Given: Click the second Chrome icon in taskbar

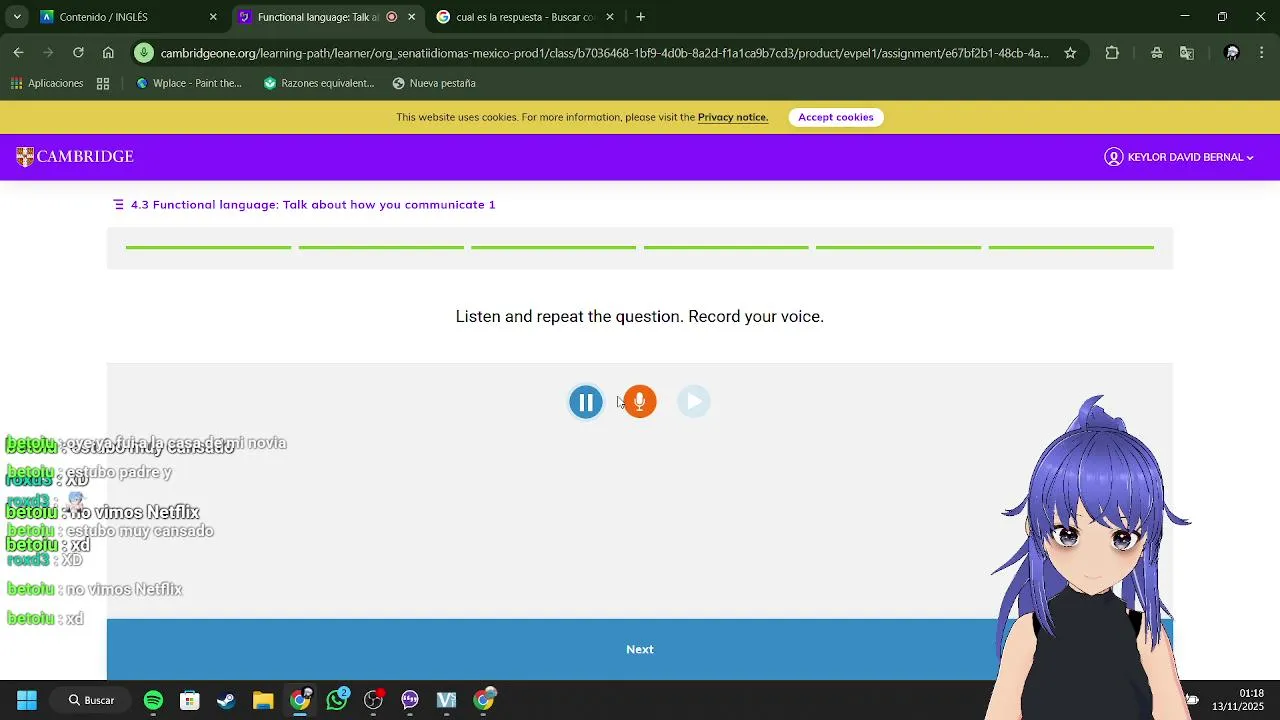Looking at the screenshot, I should click(484, 700).
